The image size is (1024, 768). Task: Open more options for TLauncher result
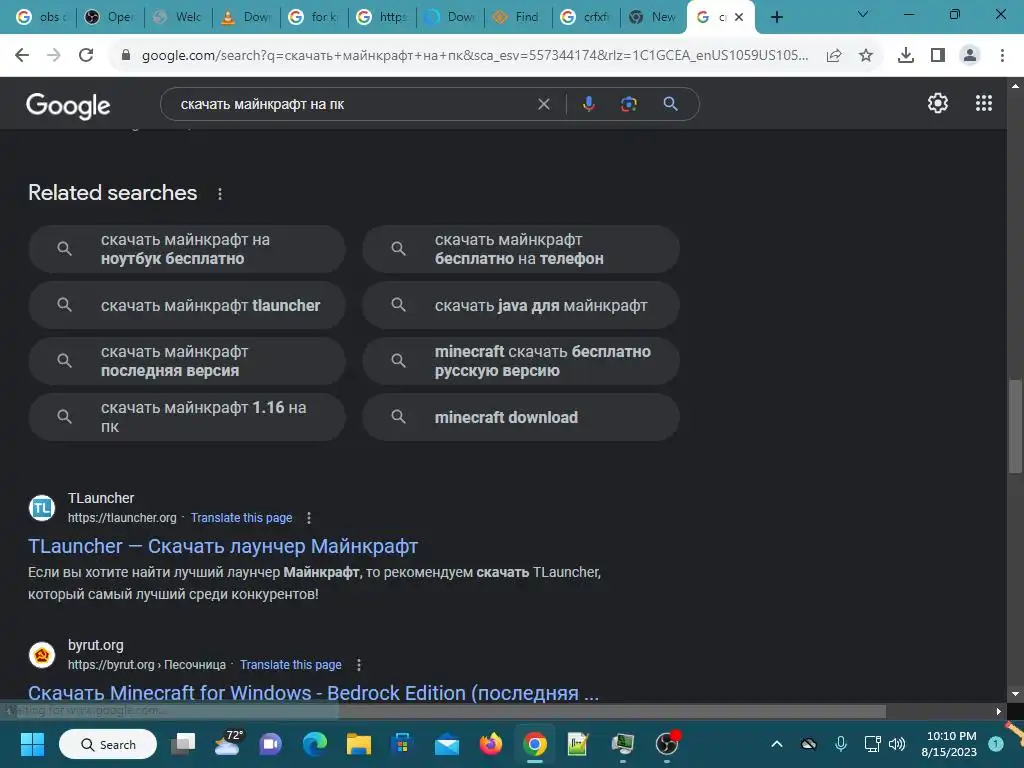pos(309,518)
